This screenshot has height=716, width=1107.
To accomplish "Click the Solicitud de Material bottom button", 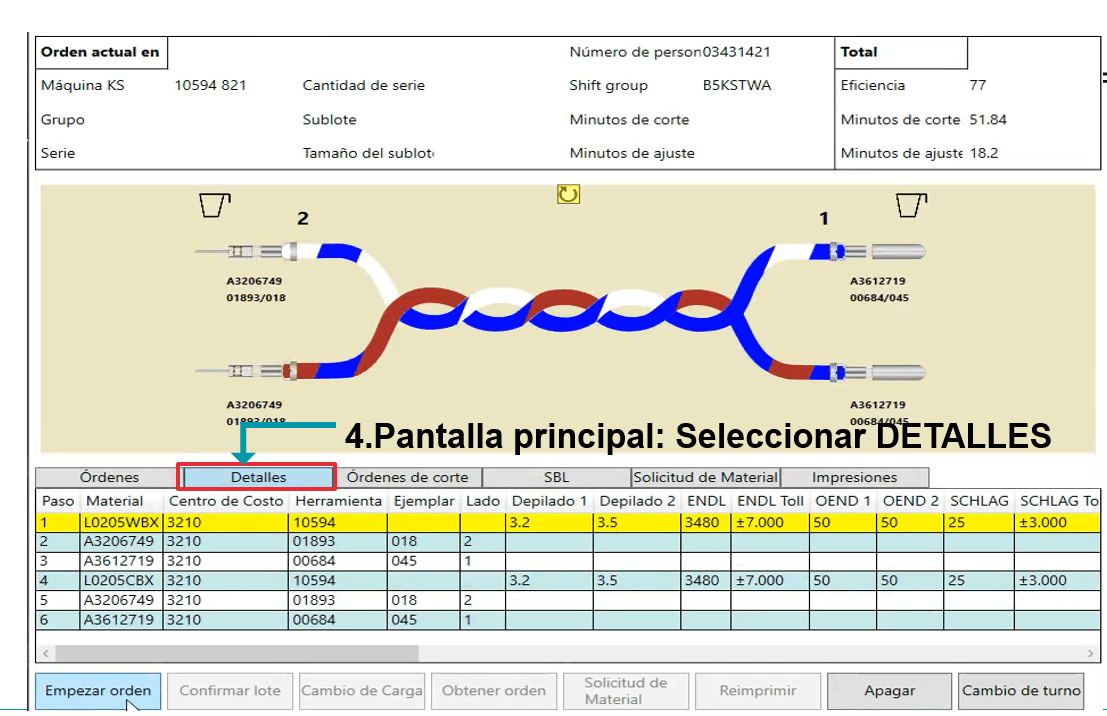I will 626,691.
